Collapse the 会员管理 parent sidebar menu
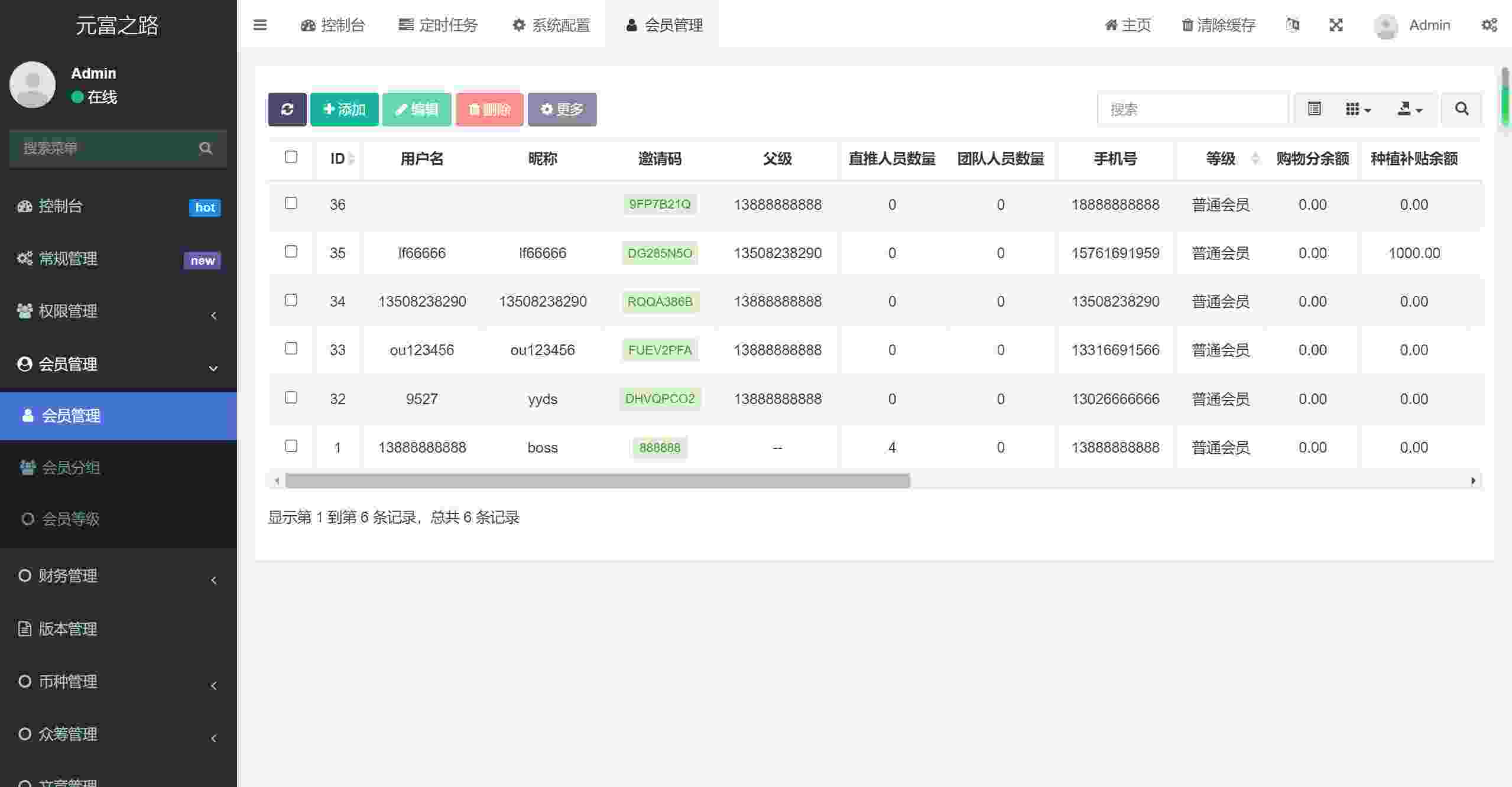1512x787 pixels. (118, 365)
